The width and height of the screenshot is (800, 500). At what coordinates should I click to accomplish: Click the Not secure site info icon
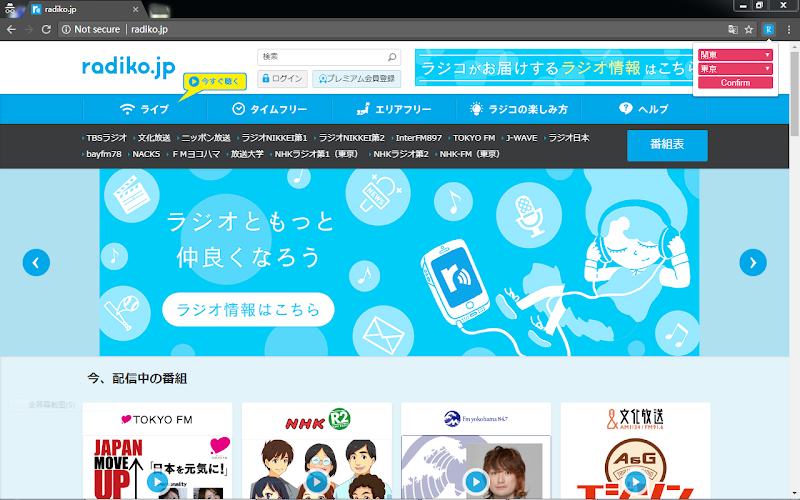pos(66,30)
